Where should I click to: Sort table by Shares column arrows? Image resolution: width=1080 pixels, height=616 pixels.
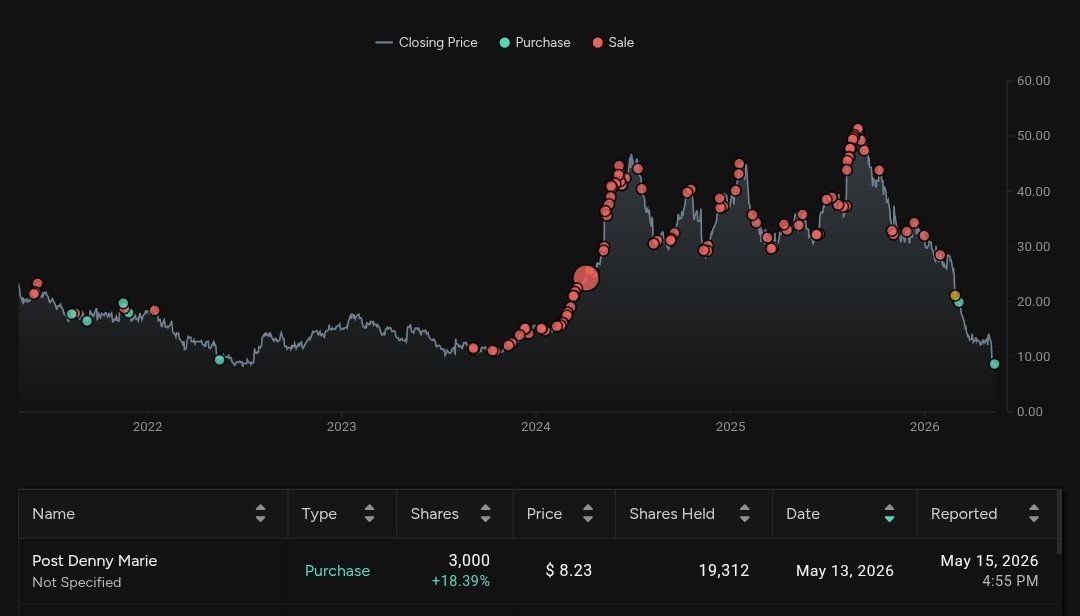click(x=486, y=513)
